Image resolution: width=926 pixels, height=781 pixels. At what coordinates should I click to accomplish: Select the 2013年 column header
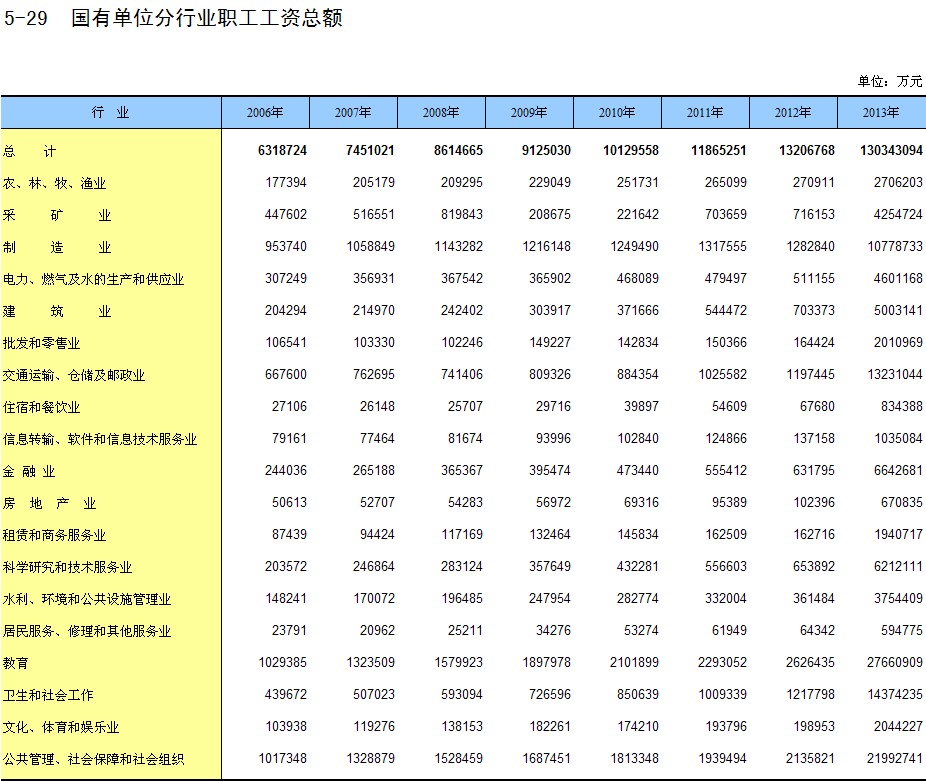[x=881, y=112]
